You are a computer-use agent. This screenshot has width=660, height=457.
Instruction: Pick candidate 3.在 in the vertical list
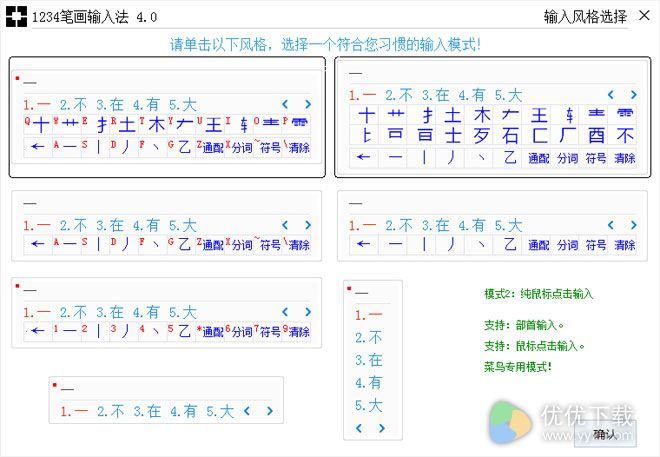pos(368,360)
